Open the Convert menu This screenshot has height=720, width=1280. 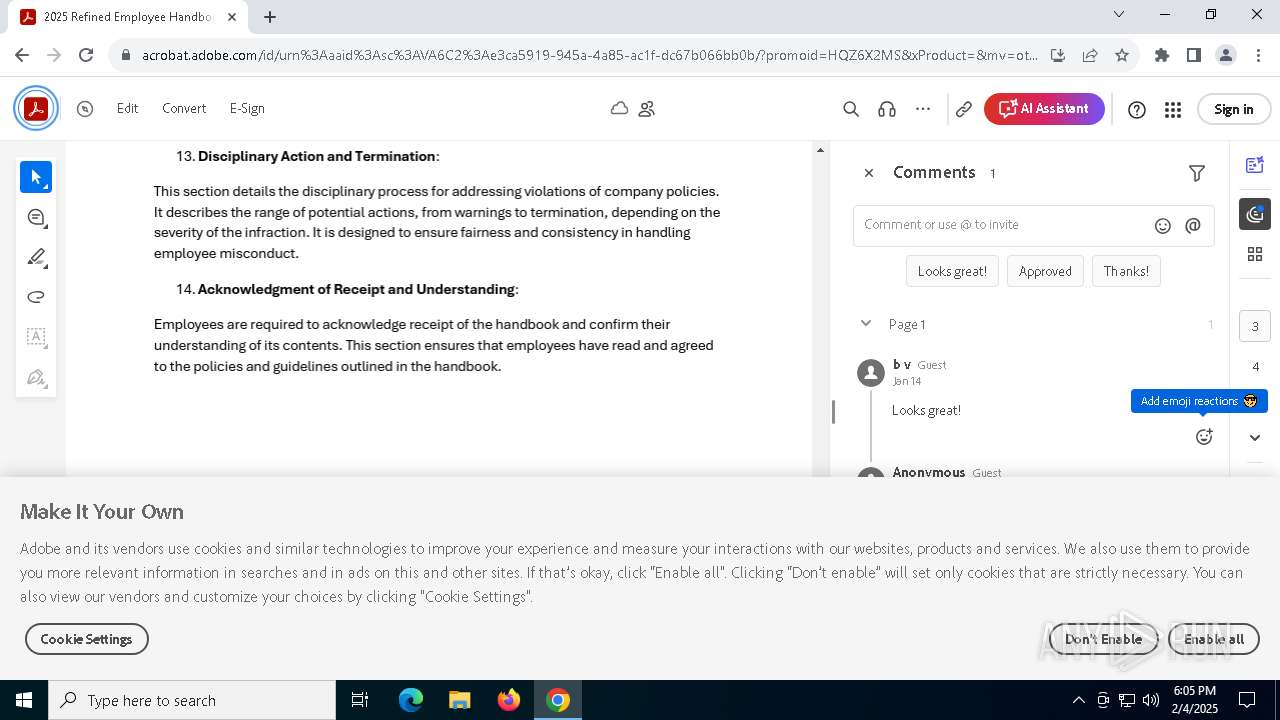(x=184, y=108)
